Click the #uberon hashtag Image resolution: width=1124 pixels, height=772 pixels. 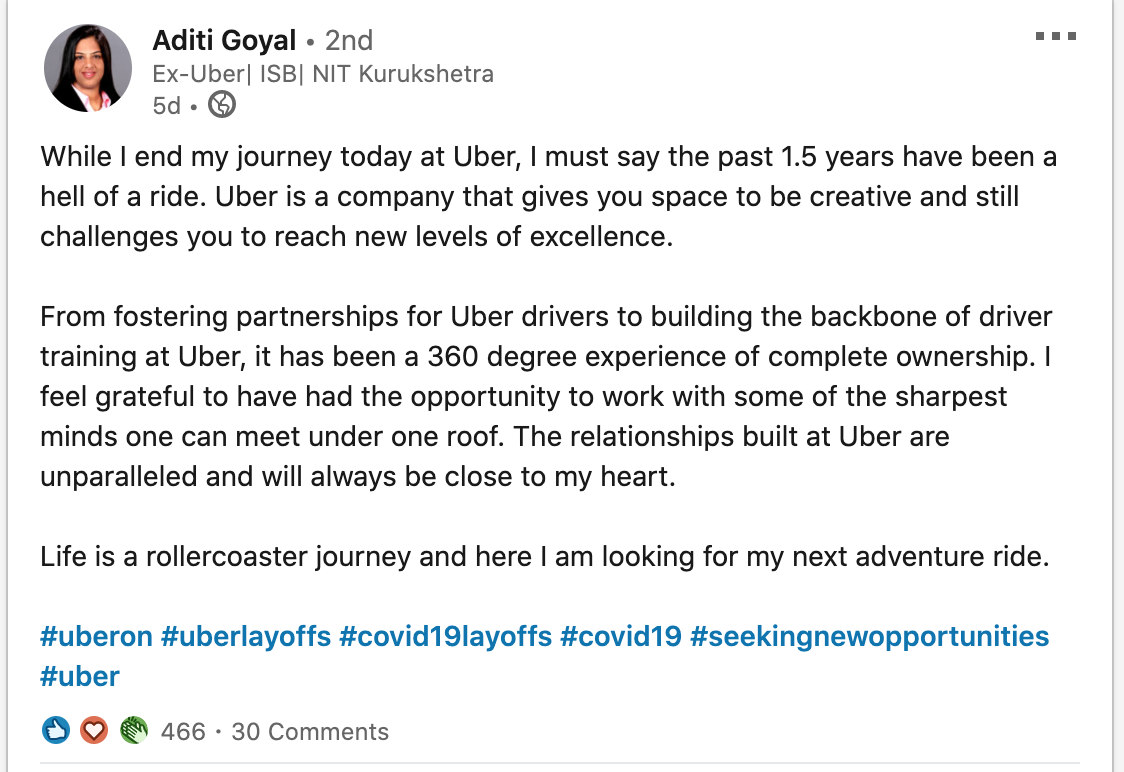pos(96,636)
